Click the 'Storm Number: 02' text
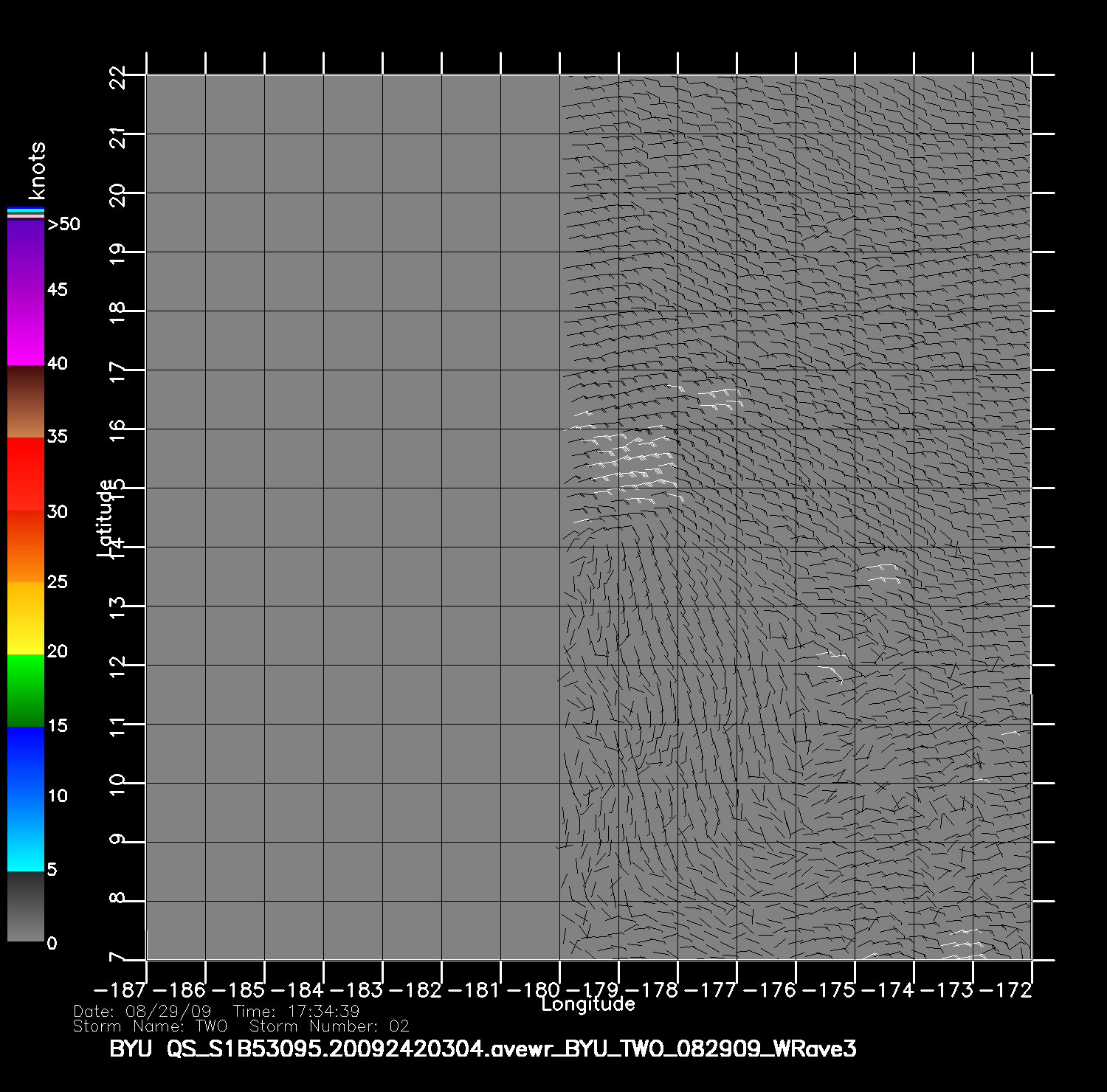Screen dimensions: 1107x1092 pos(329,1026)
